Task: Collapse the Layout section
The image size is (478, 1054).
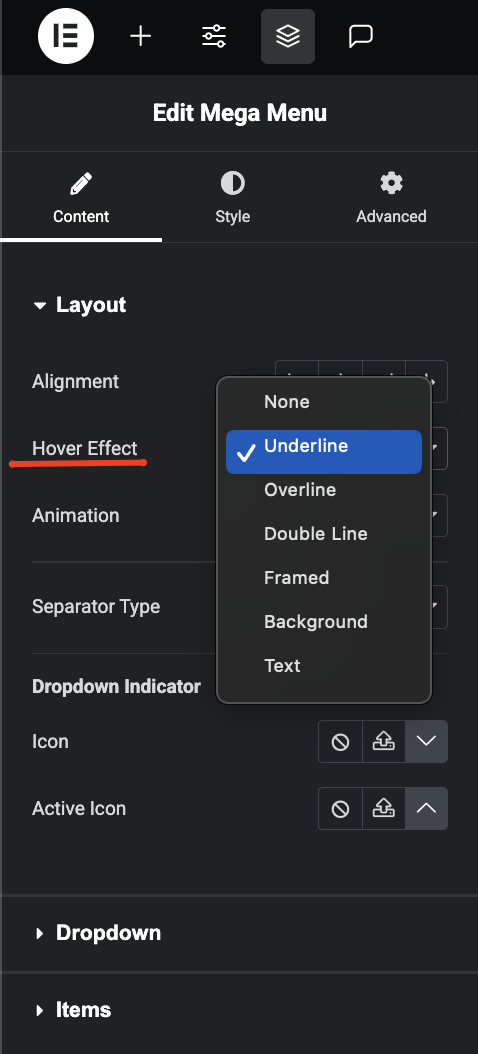Action: [x=79, y=305]
